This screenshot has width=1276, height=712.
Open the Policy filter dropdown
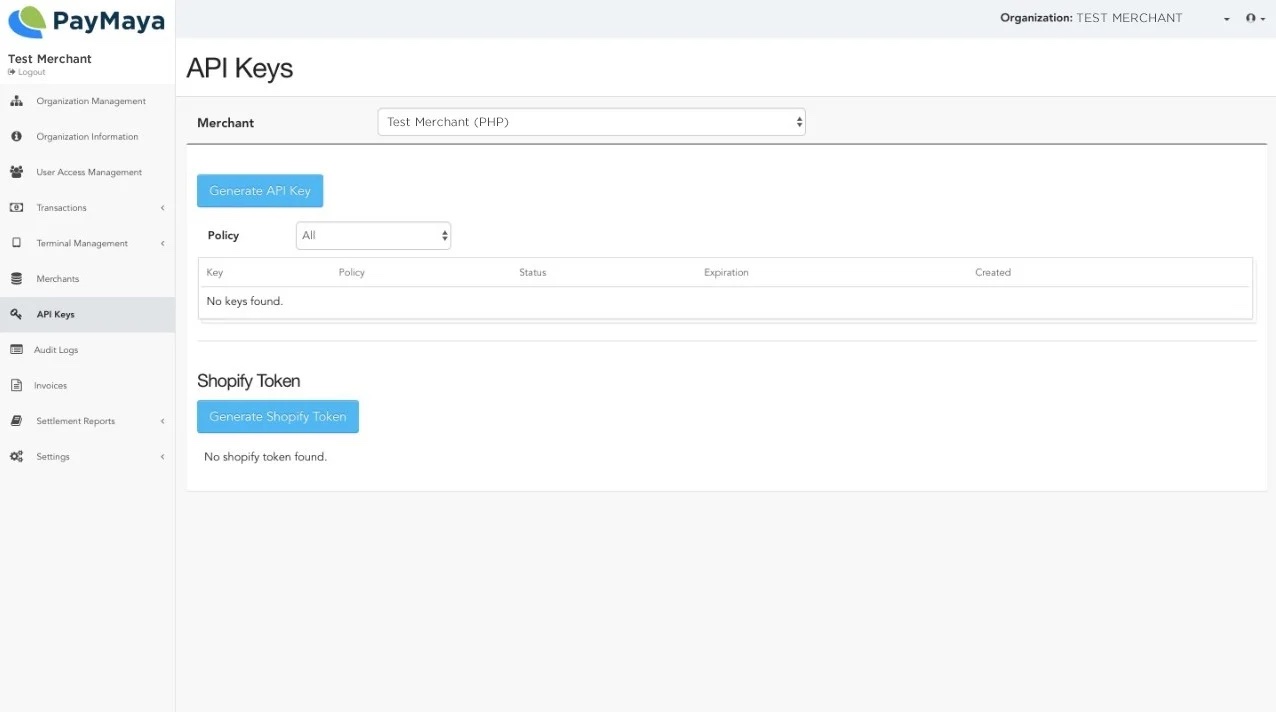[373, 236]
